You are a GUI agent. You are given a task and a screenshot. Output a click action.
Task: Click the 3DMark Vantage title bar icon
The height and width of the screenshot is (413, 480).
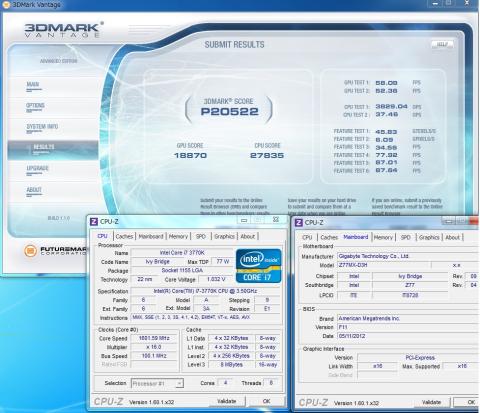point(6,5)
